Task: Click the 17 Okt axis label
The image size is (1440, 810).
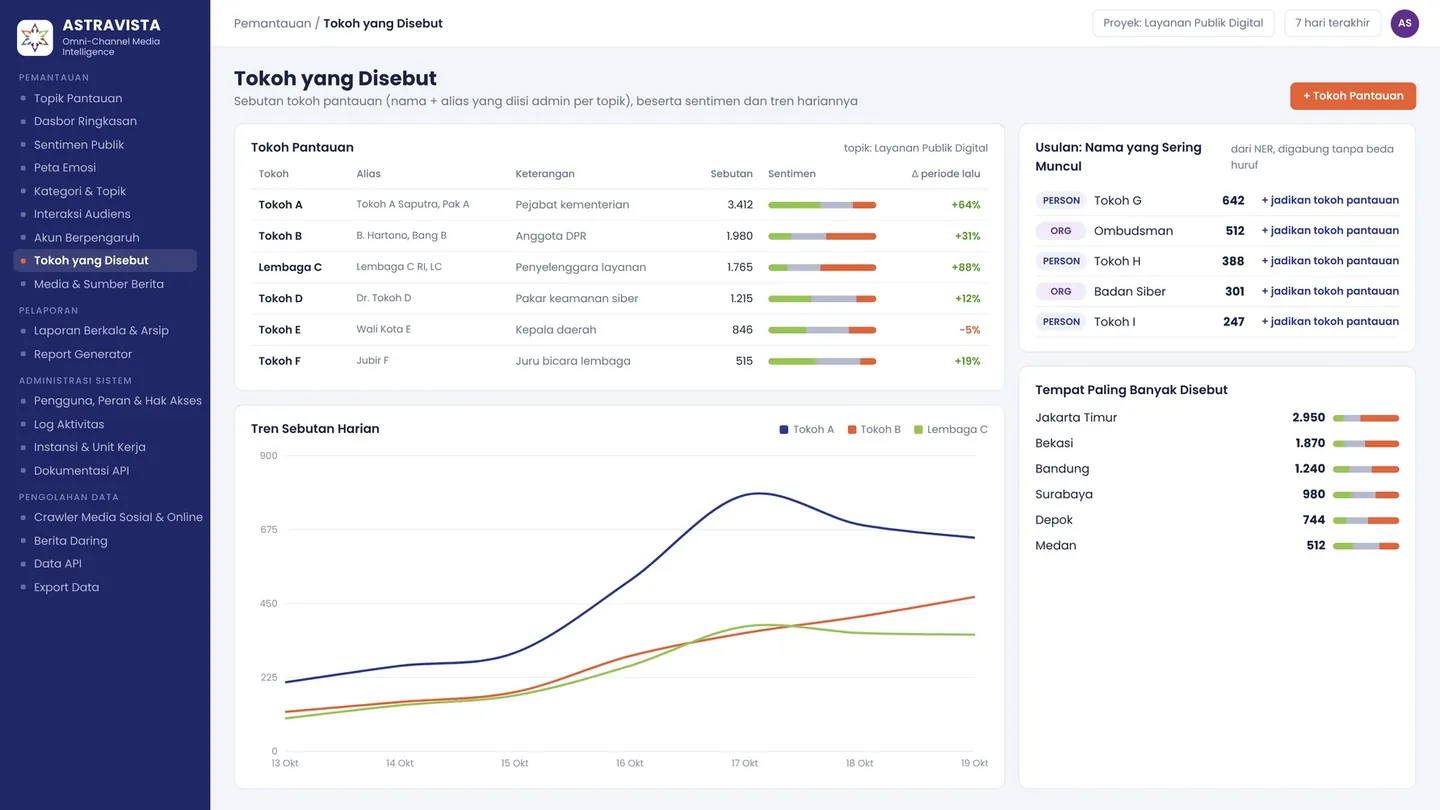Action: click(744, 763)
